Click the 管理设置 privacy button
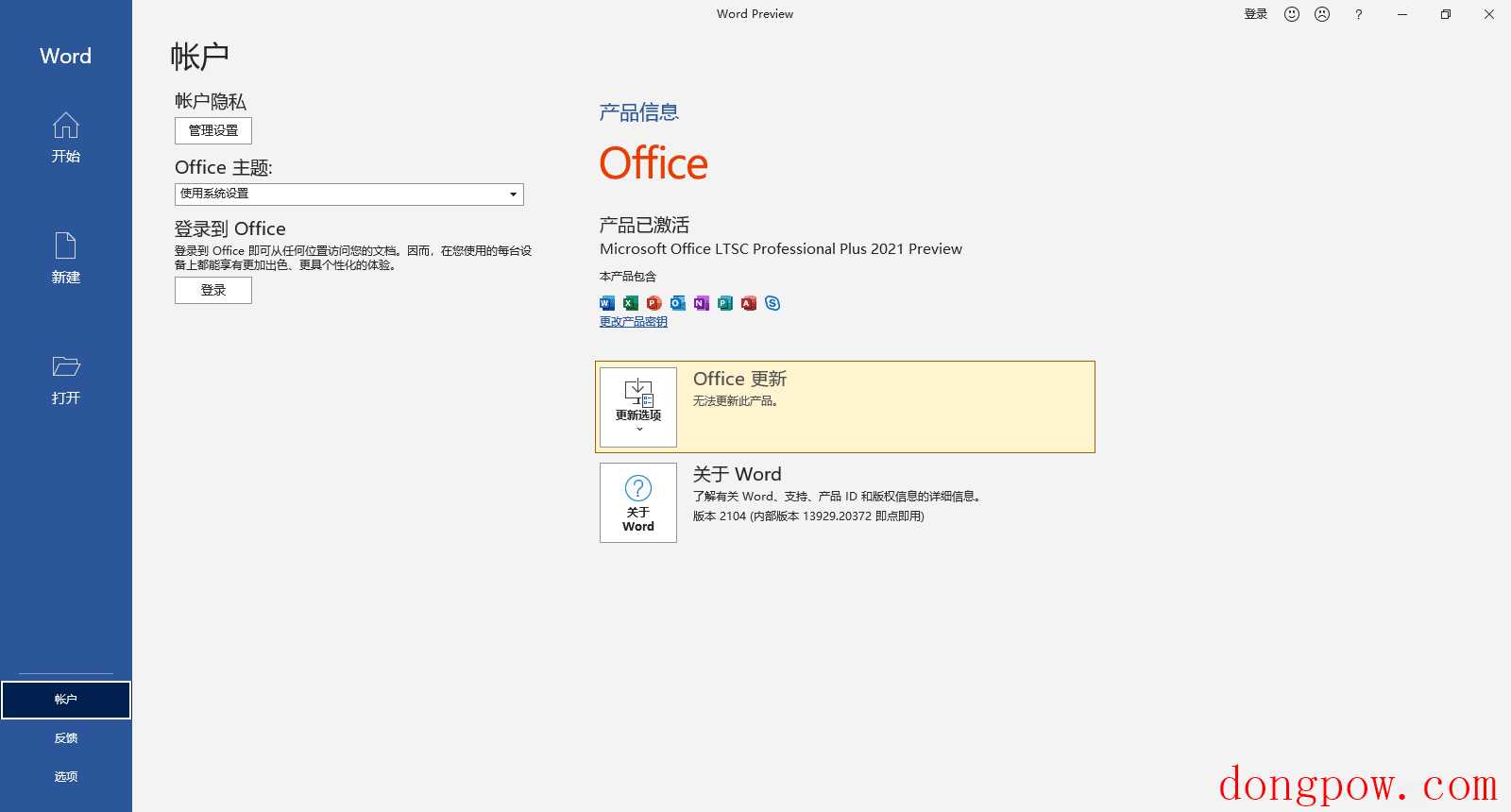This screenshot has width=1511, height=812. coord(213,130)
